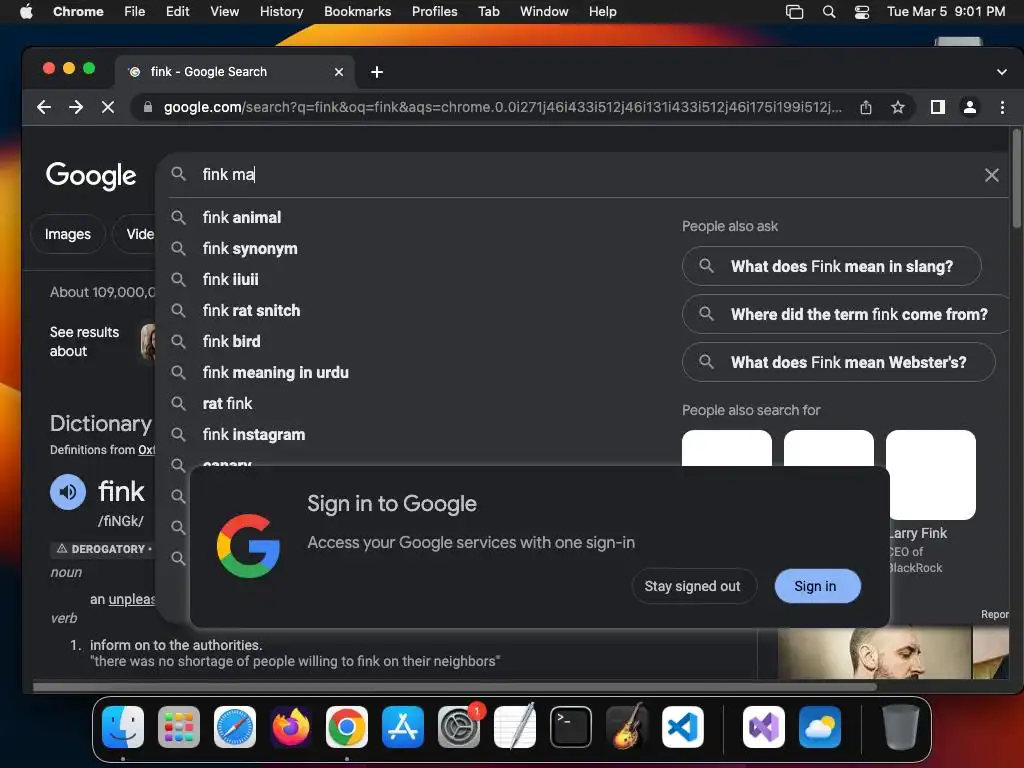Open the Bookmarks menu
Viewport: 1024px width, 768px height.
[357, 12]
